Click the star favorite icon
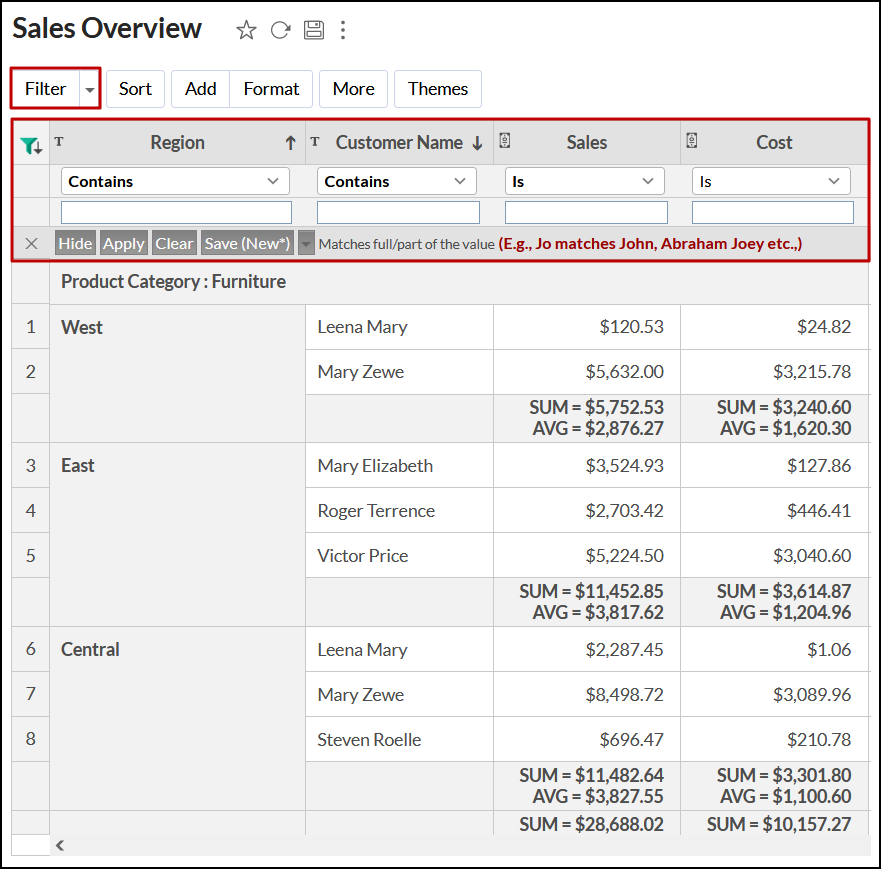This screenshot has height=869, width=881. (x=246, y=30)
